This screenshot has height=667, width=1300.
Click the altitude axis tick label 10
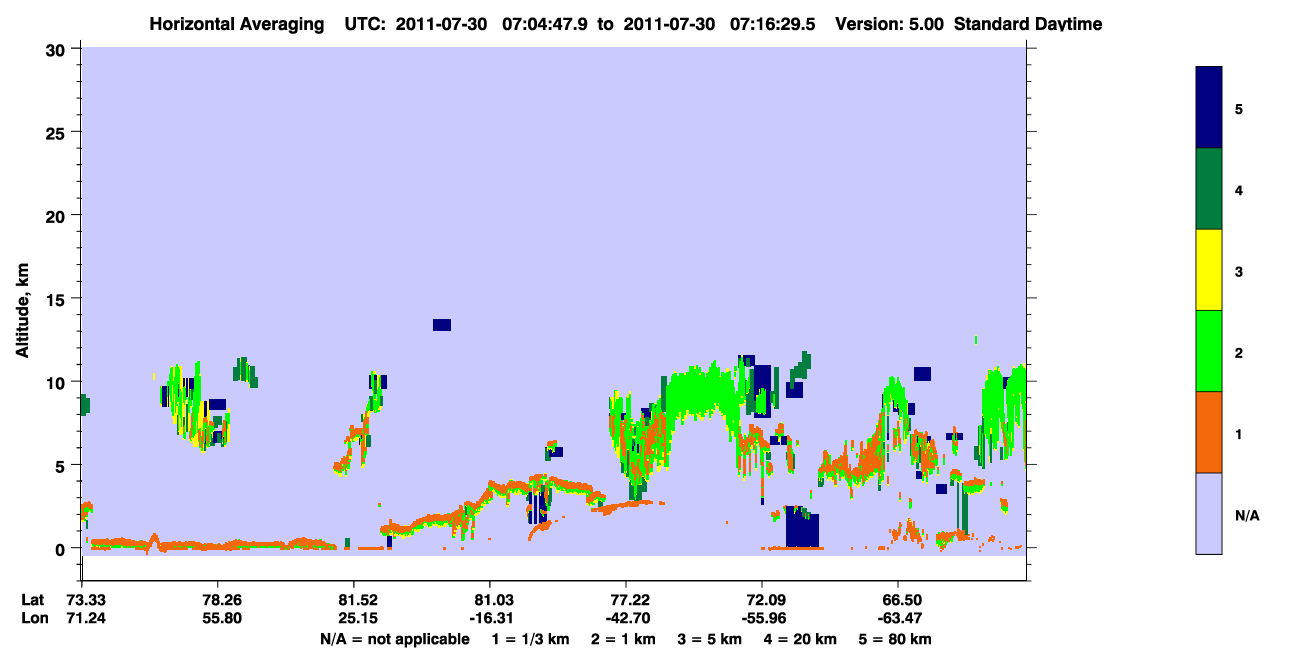point(58,382)
